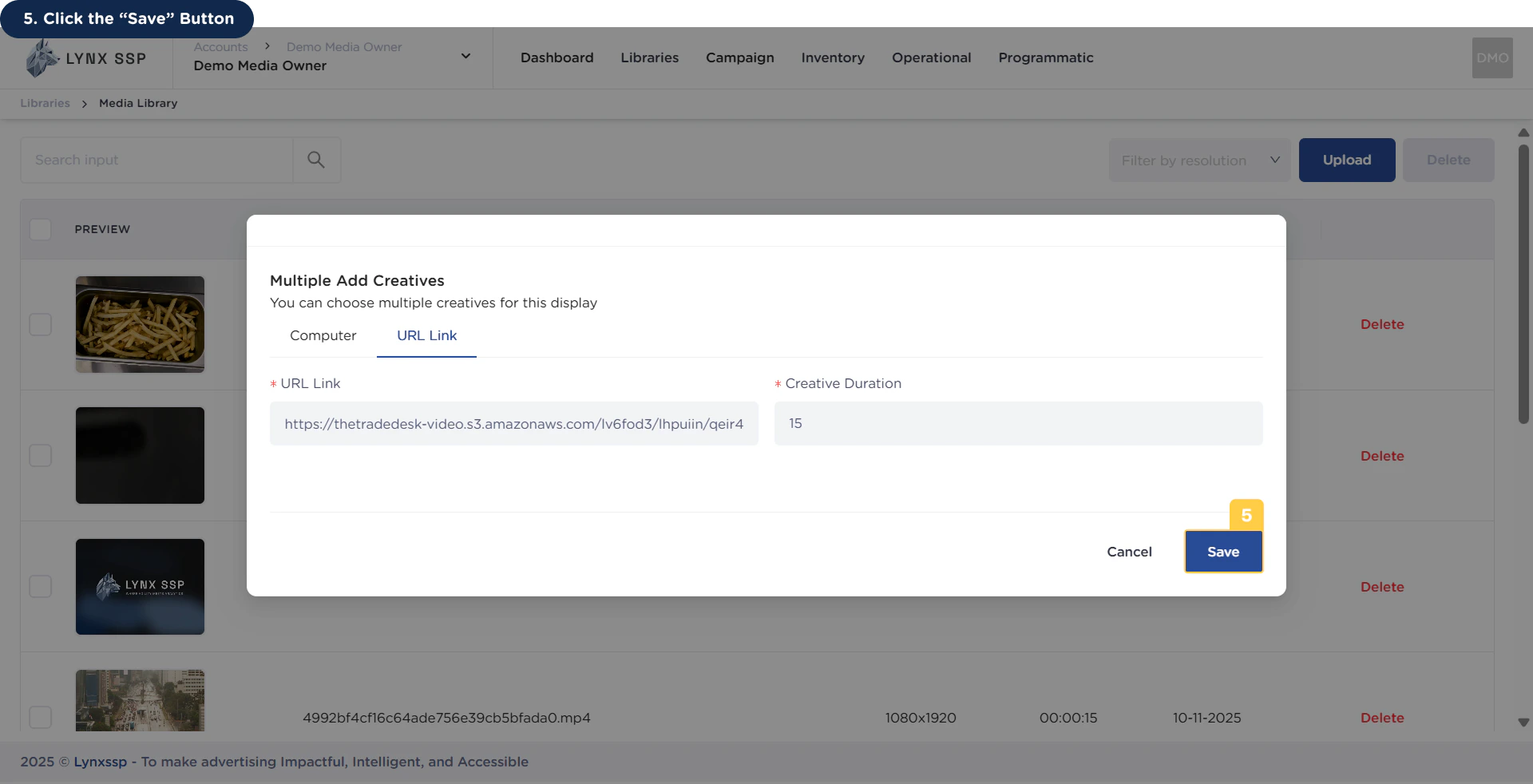The width and height of the screenshot is (1533, 784).
Task: Click the PREVIEW column header
Action: click(102, 229)
